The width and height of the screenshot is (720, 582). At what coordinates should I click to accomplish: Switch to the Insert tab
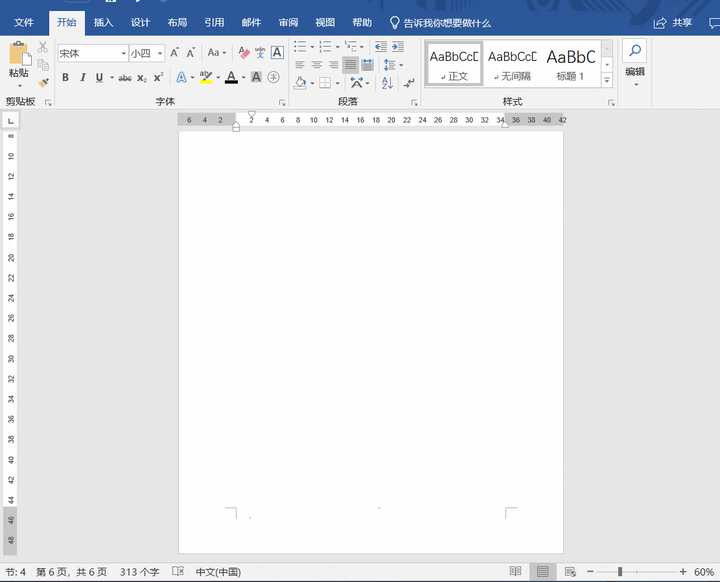(x=103, y=23)
